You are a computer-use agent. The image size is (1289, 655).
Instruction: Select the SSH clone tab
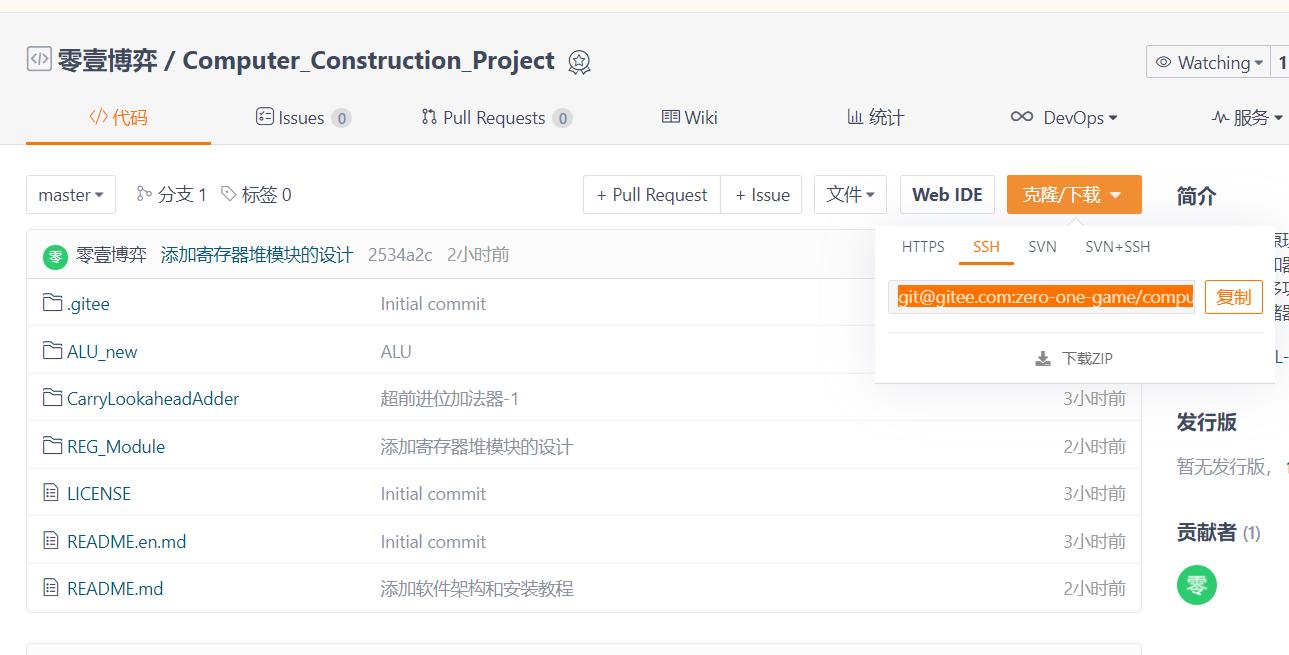[x=986, y=246]
